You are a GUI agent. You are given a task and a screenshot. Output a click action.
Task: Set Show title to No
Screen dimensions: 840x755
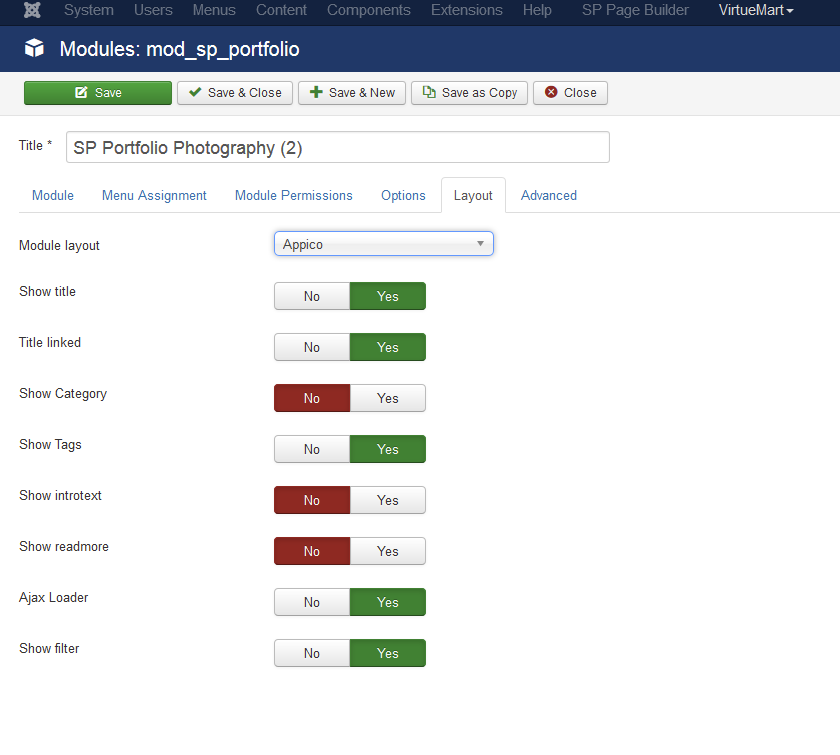tap(312, 296)
